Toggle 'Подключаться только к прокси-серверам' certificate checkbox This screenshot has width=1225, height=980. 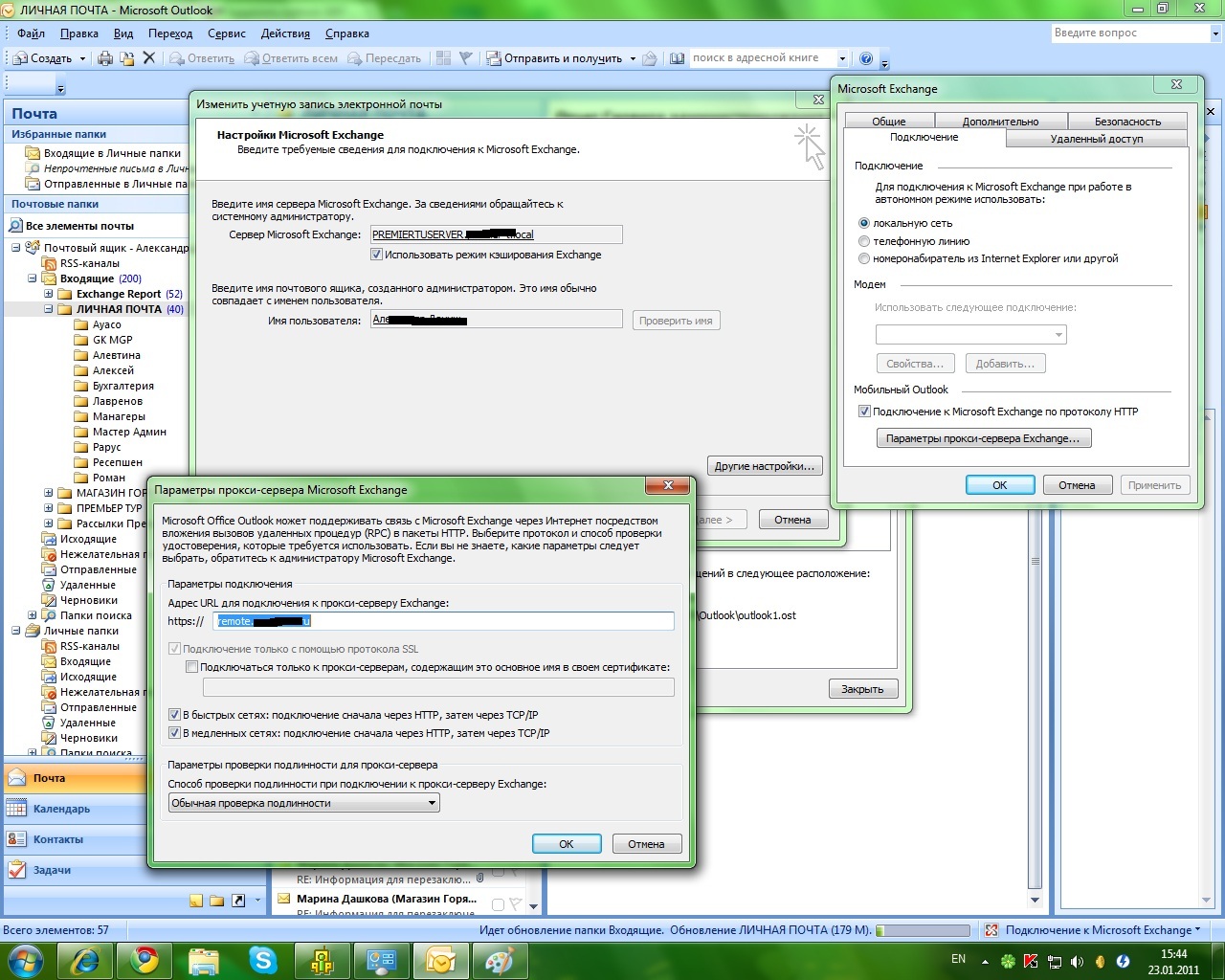(191, 667)
